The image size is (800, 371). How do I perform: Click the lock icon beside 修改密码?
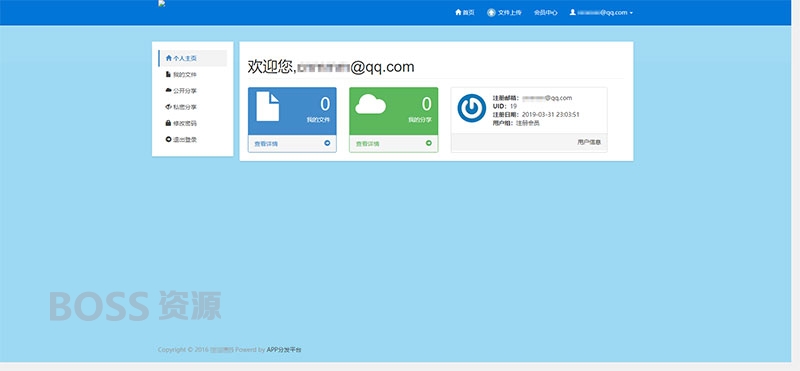(x=168, y=123)
